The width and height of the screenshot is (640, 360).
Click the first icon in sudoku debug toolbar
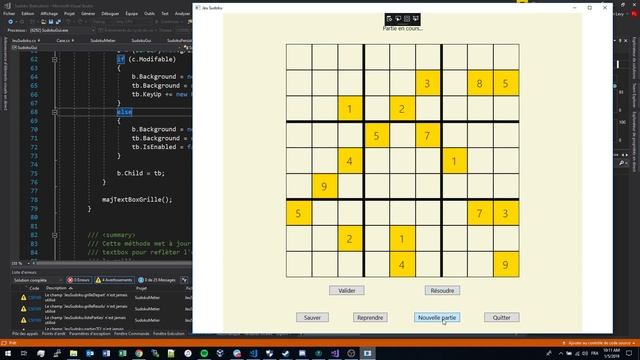coord(389,19)
